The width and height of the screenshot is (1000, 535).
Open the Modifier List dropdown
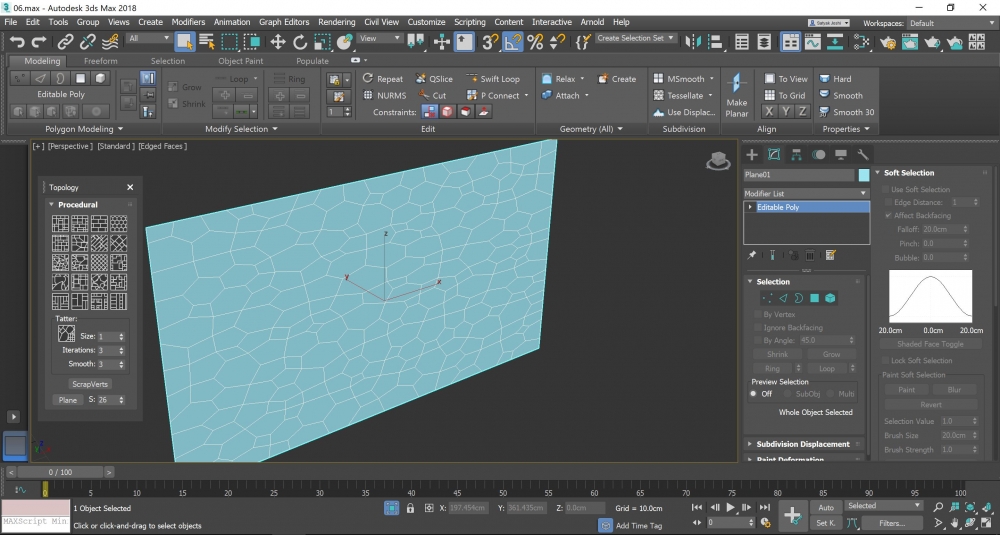coord(806,193)
